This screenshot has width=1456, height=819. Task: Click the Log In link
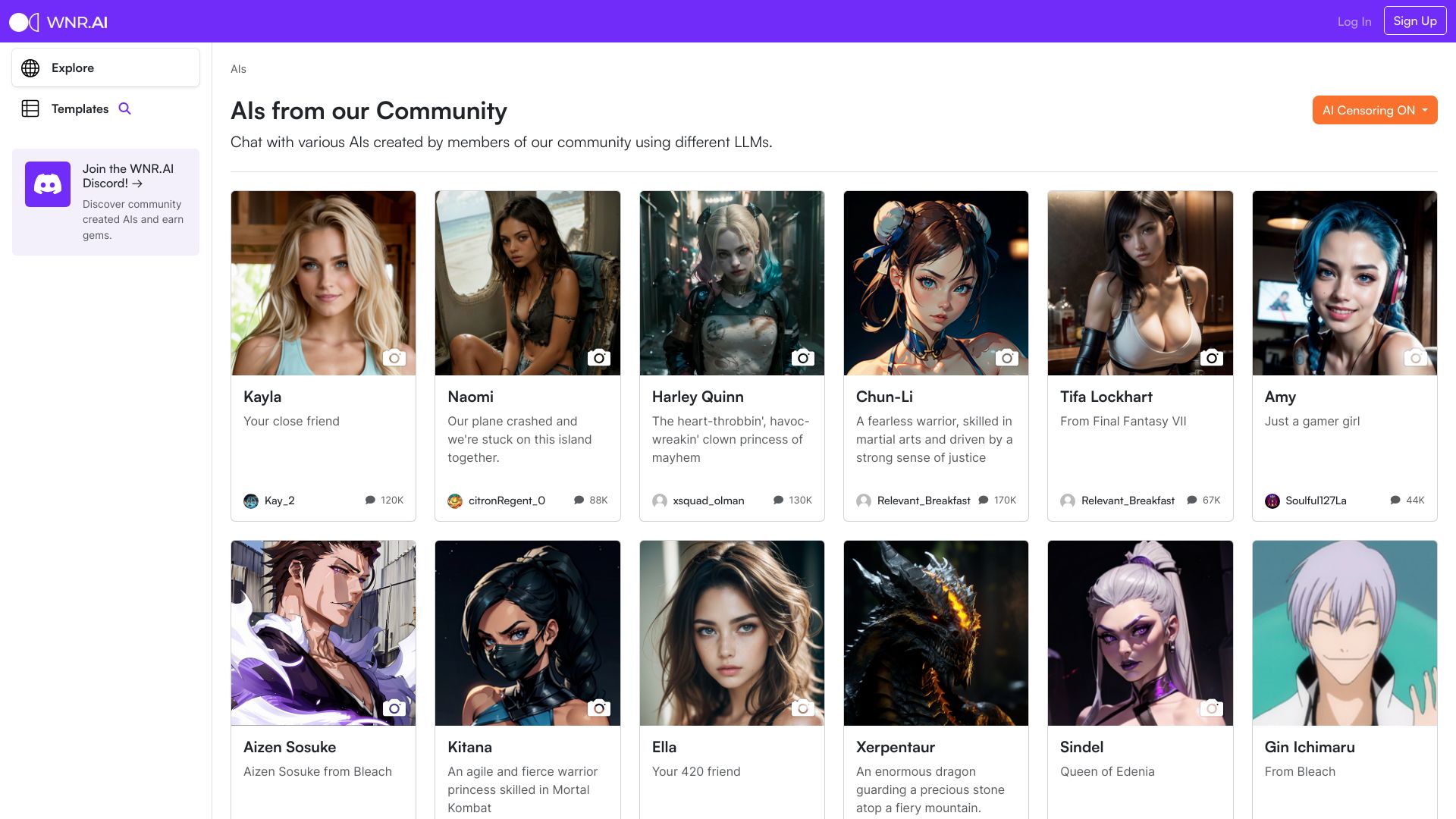(x=1354, y=21)
